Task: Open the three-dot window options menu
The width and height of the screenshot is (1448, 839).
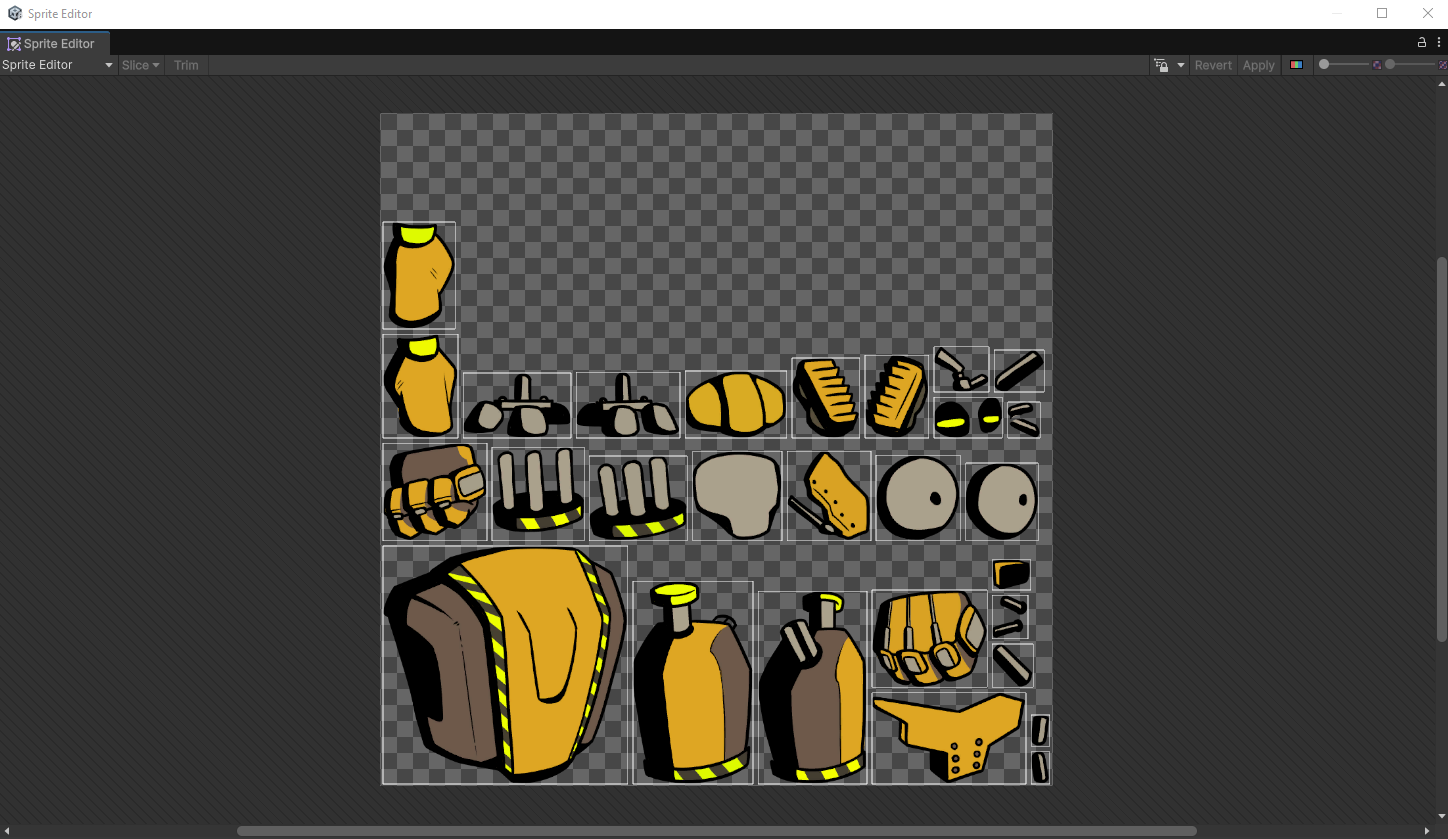Action: 1438,43
